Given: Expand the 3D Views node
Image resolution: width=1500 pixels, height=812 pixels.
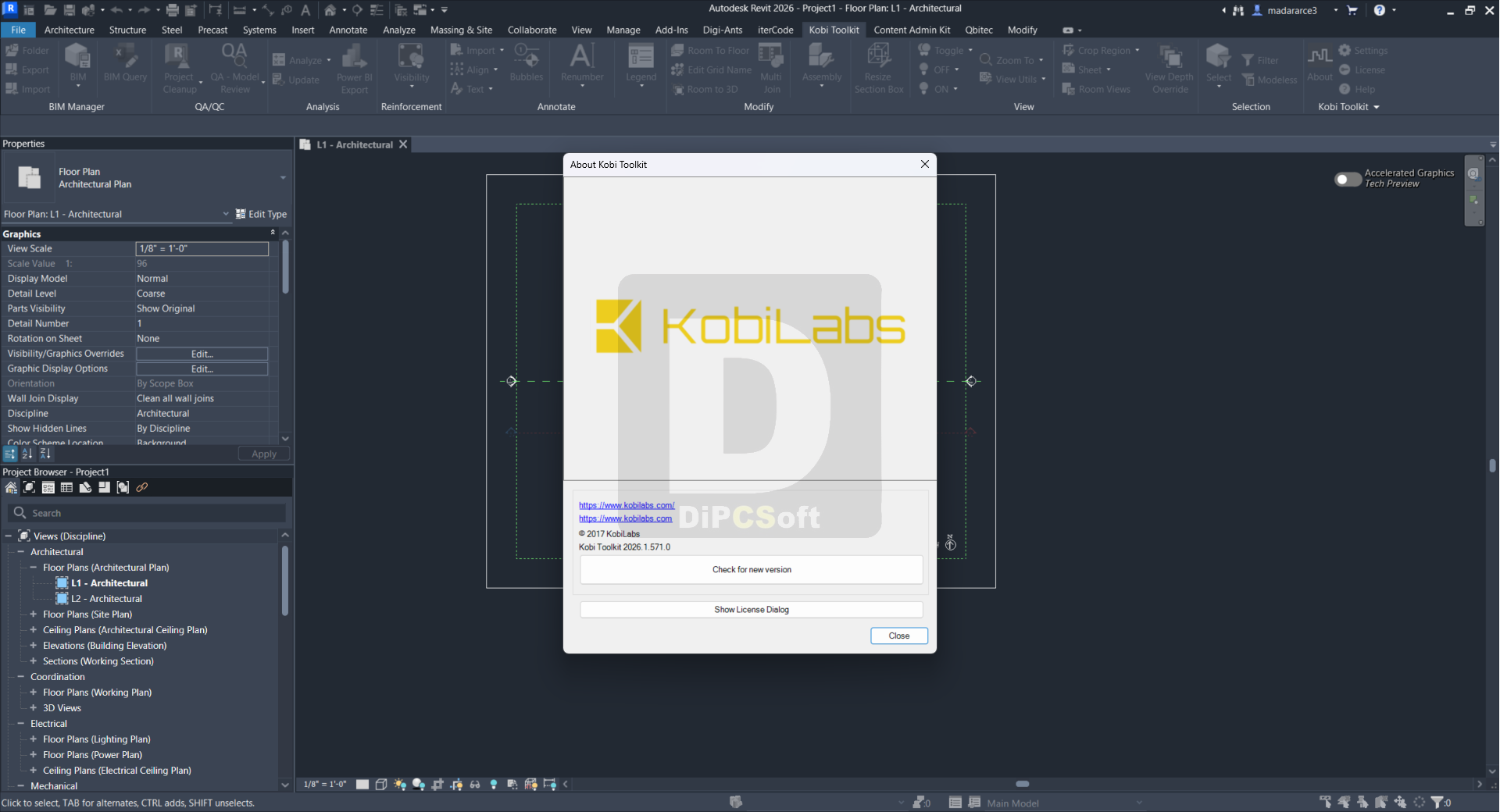Looking at the screenshot, I should (34, 708).
